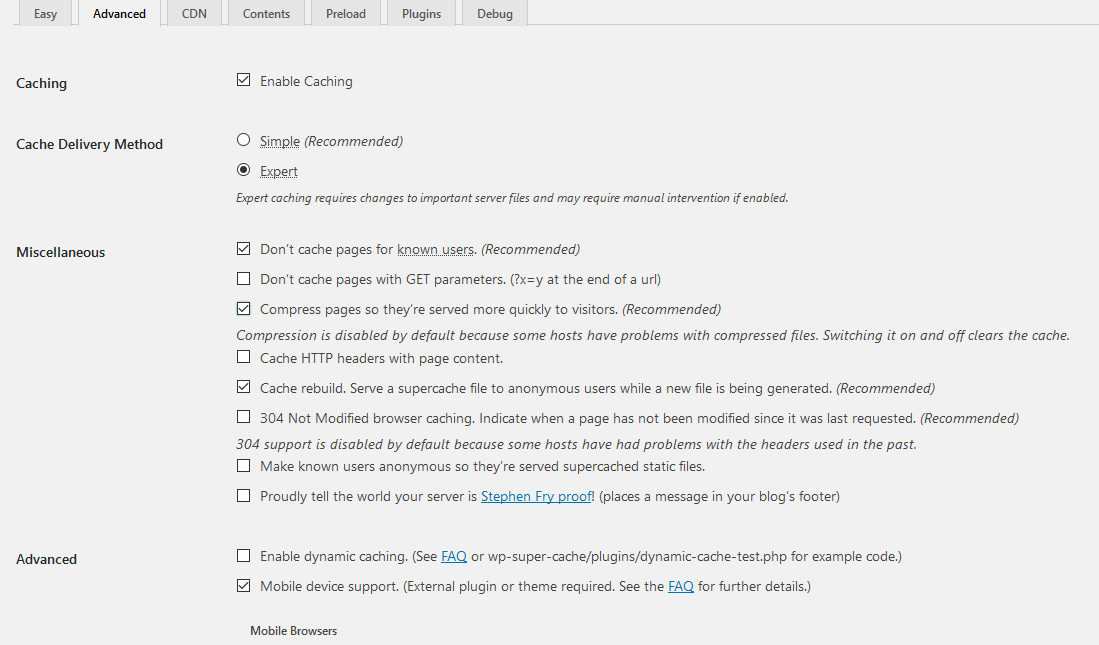Turn off Compress pages checkbox

click(244, 308)
